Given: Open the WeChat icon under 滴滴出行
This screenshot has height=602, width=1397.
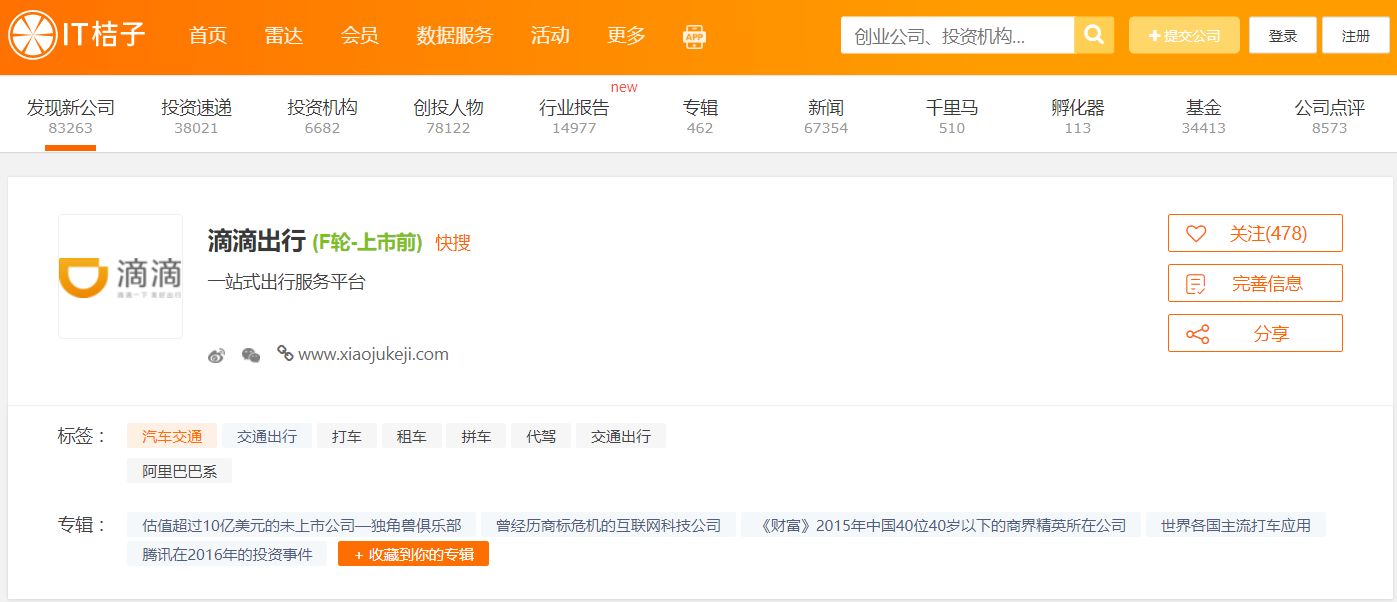Looking at the screenshot, I should click(251, 355).
